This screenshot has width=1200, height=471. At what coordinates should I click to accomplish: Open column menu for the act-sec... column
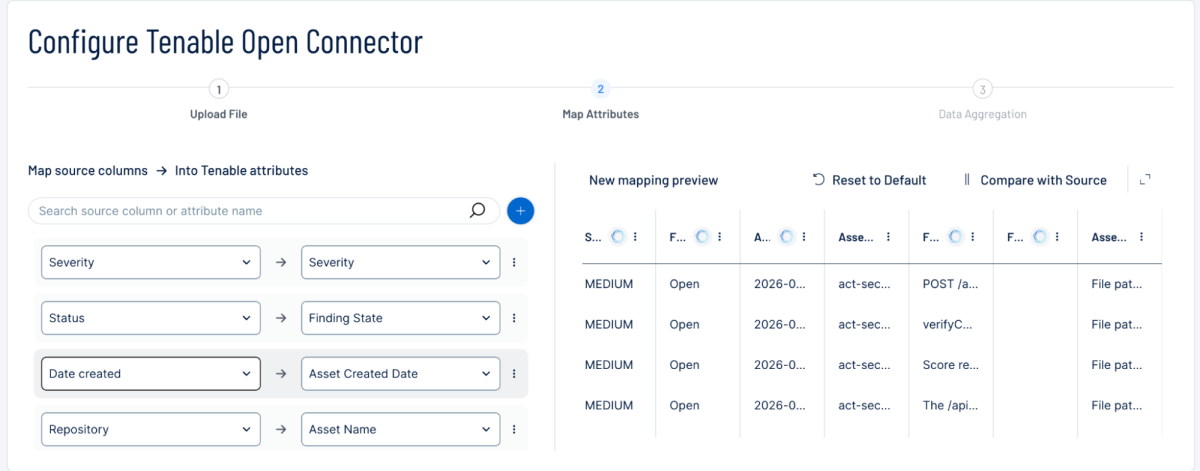888,237
